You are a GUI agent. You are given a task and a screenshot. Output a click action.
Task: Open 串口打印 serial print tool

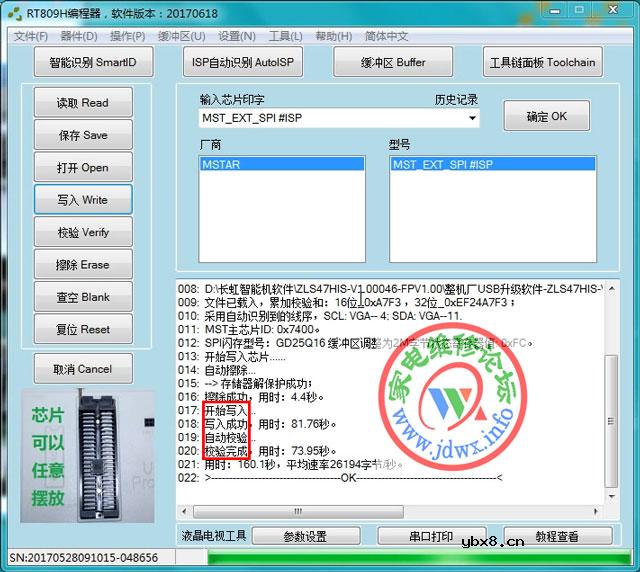pyautogui.click(x=431, y=536)
